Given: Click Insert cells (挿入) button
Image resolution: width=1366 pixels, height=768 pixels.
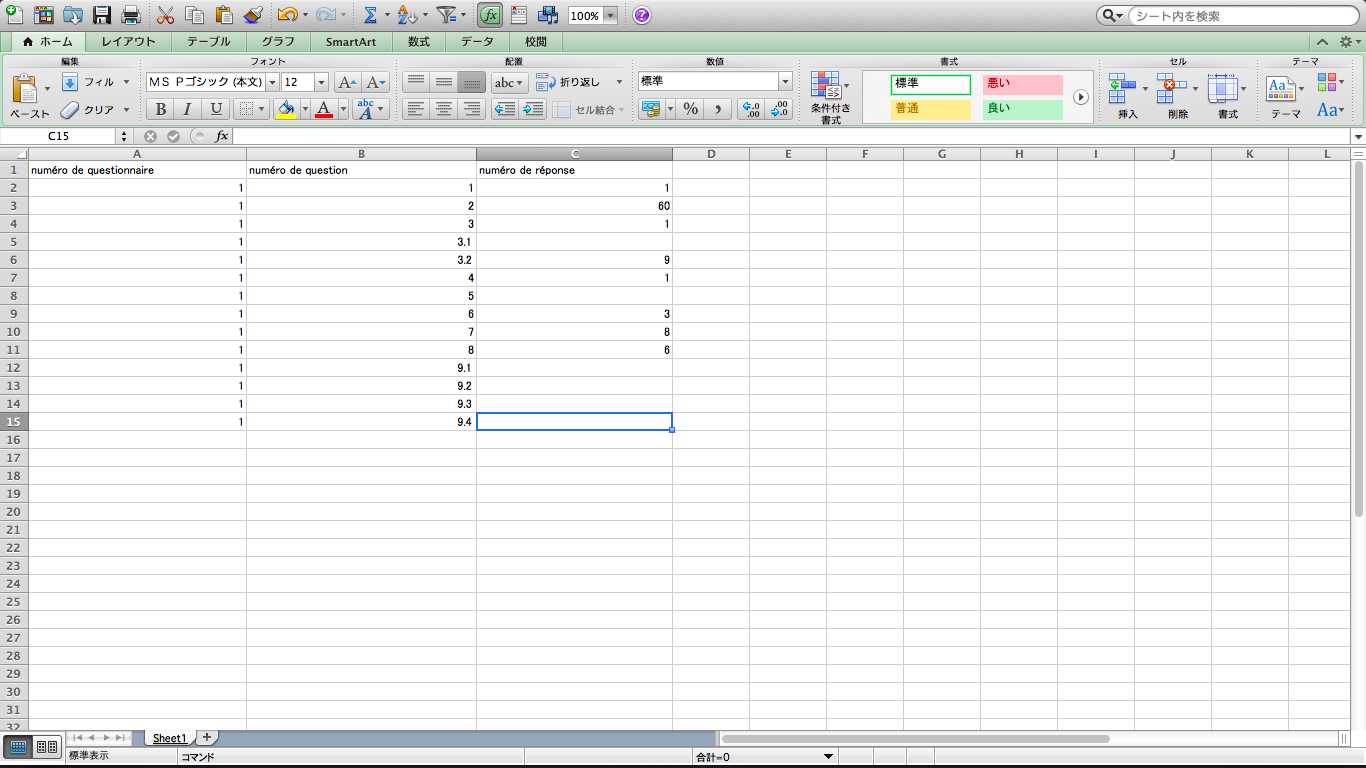Looking at the screenshot, I should 1129,97.
